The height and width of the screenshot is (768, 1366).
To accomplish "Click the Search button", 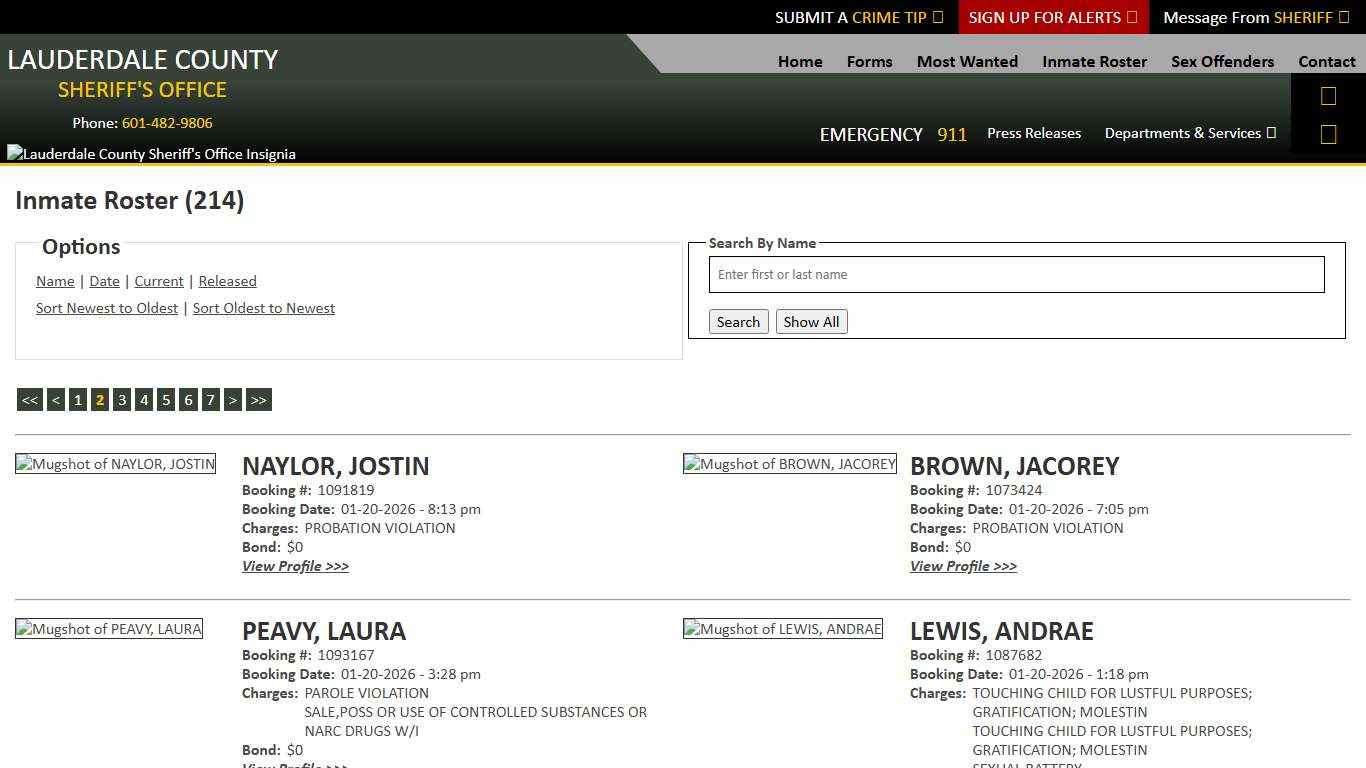I will [x=738, y=321].
